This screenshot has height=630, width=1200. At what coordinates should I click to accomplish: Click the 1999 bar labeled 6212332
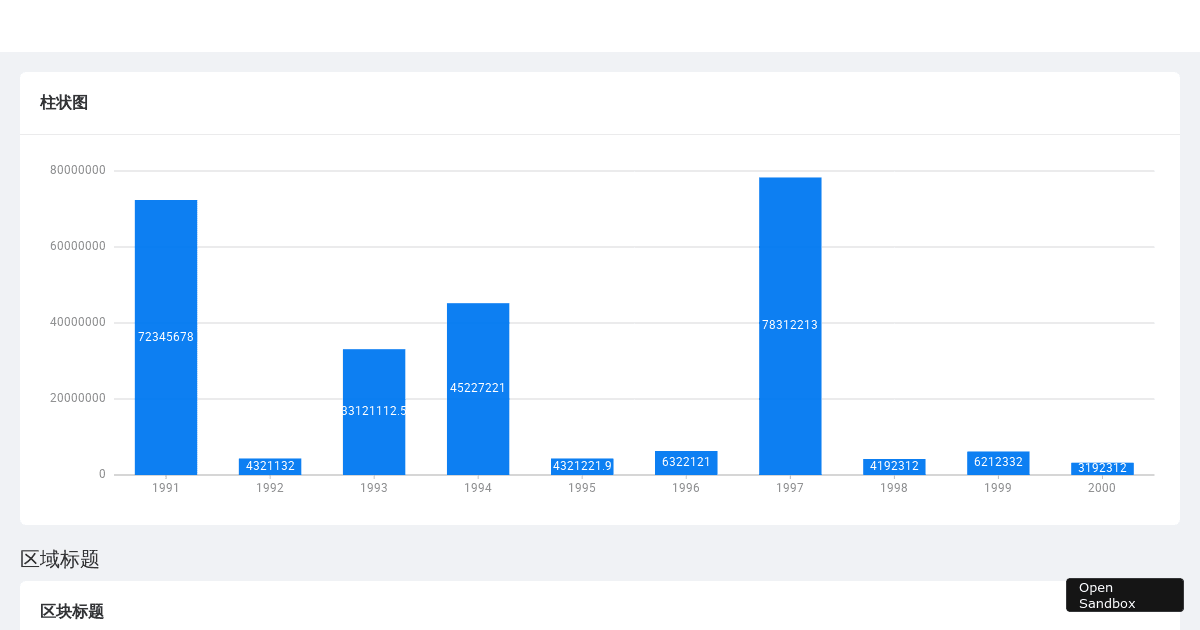998,463
